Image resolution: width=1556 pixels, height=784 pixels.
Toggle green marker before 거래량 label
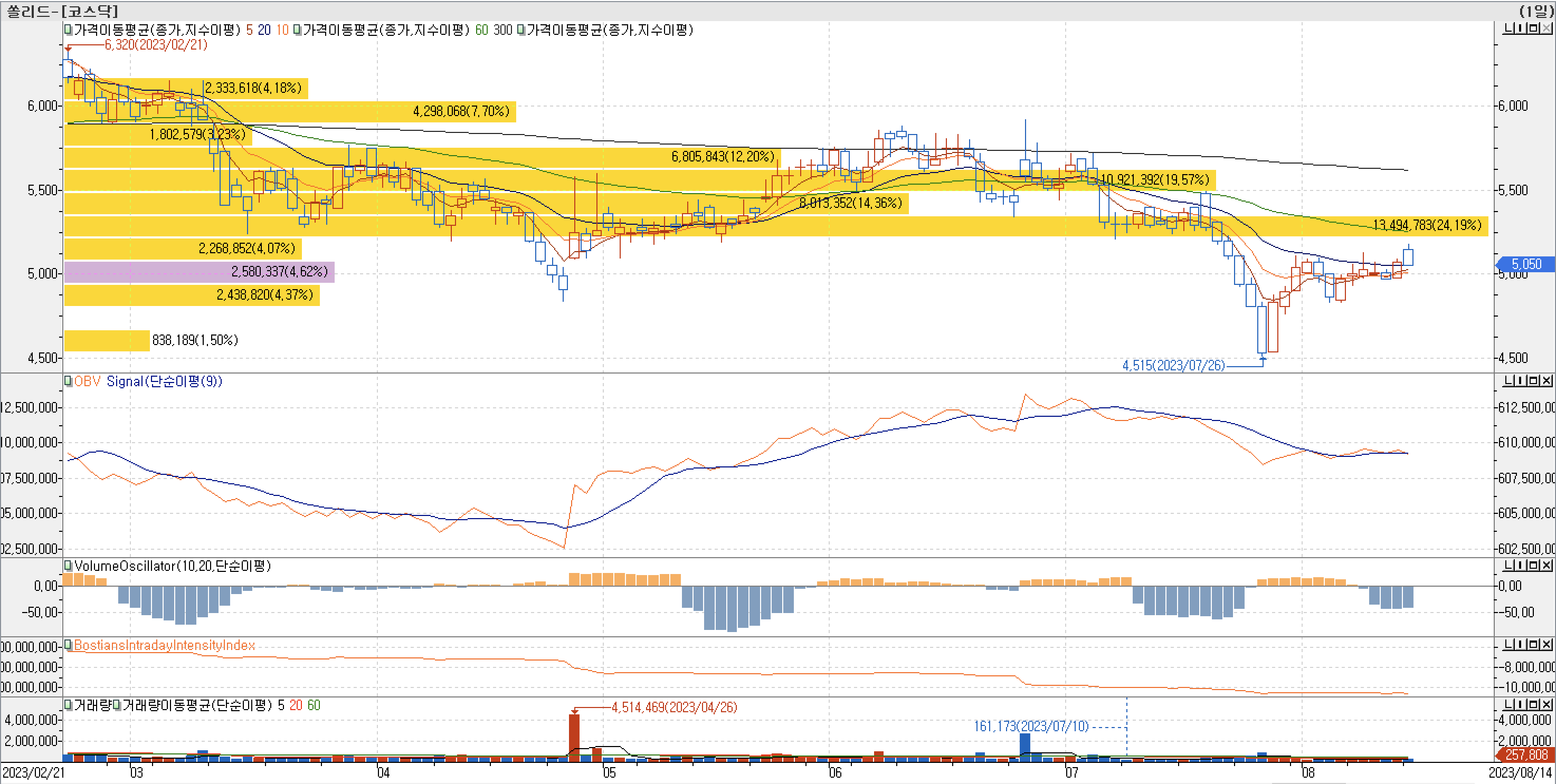[68, 705]
